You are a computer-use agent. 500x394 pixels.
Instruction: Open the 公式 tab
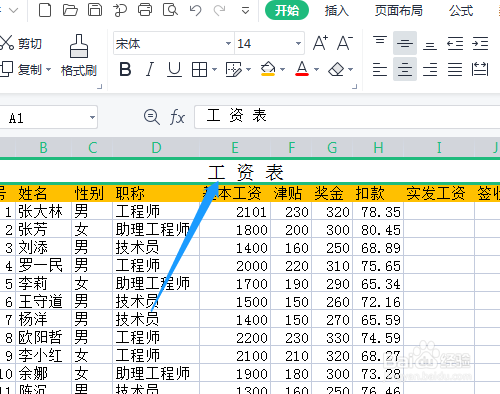[x=461, y=11]
